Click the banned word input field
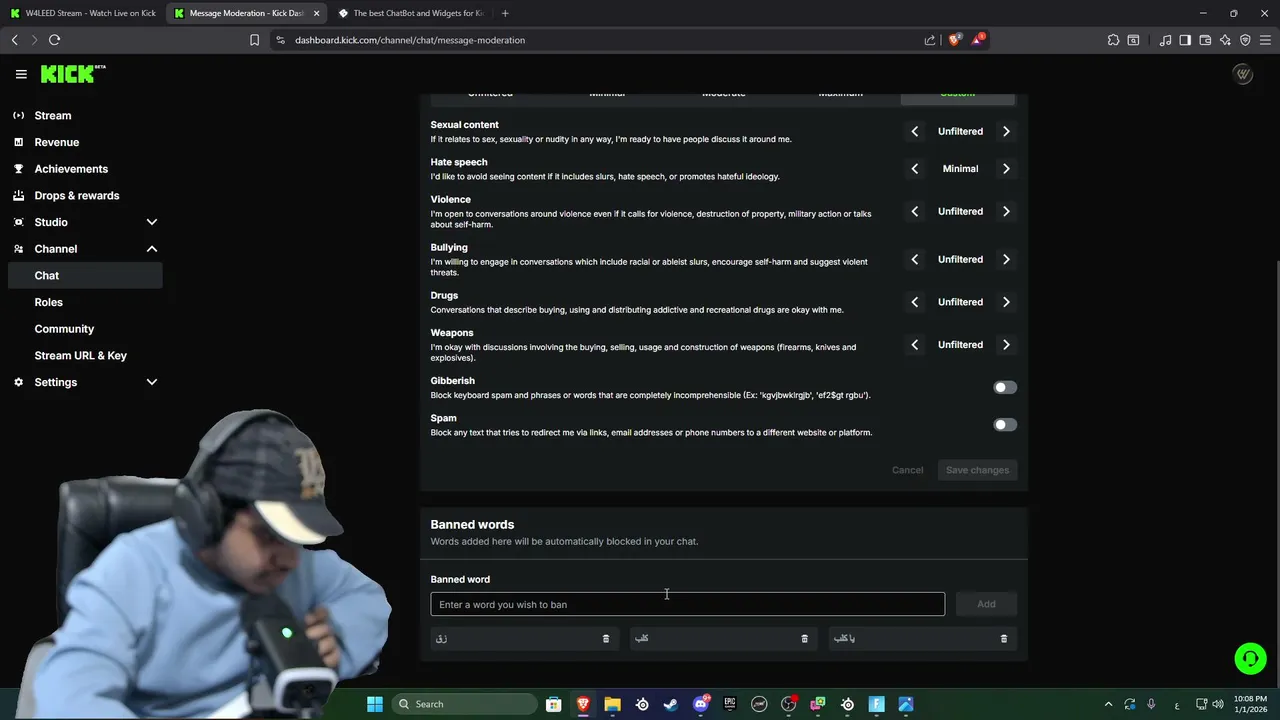 click(x=687, y=604)
